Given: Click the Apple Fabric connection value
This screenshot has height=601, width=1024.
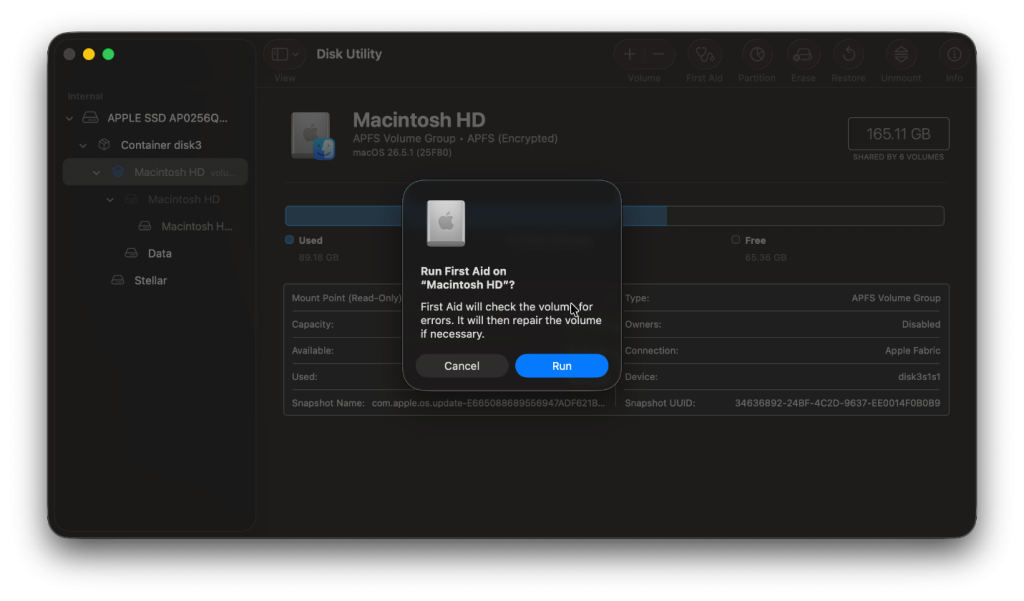Looking at the screenshot, I should (x=912, y=351).
